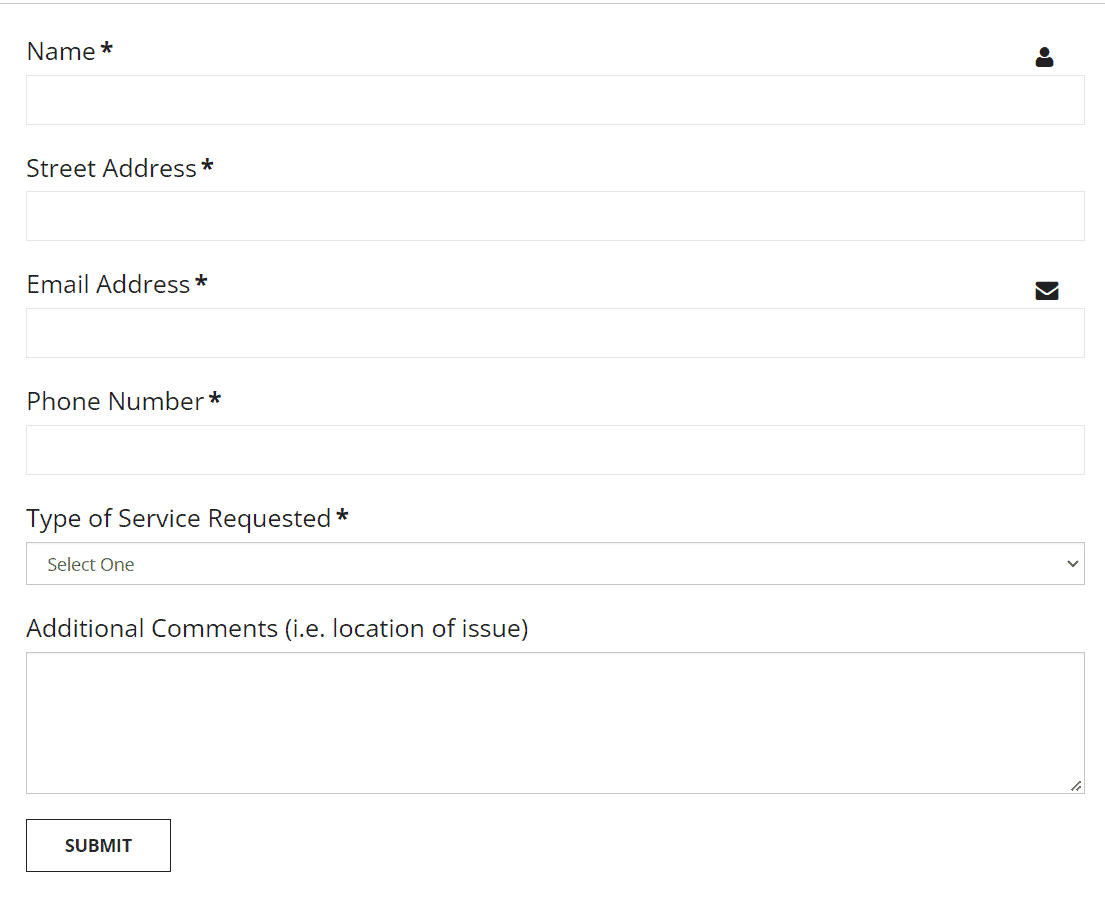The image size is (1105, 899).
Task: Click the Email Address label text
Action: click(x=109, y=285)
